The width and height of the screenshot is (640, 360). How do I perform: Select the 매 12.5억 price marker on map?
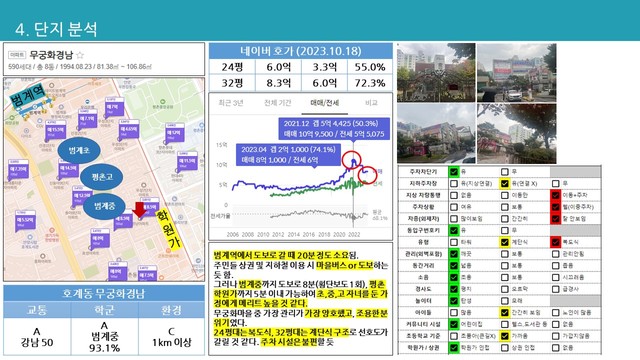pyautogui.click(x=82, y=196)
